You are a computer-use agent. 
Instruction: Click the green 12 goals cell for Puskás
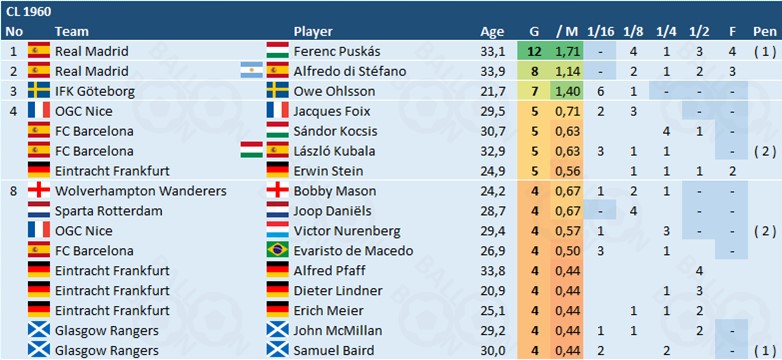click(534, 51)
